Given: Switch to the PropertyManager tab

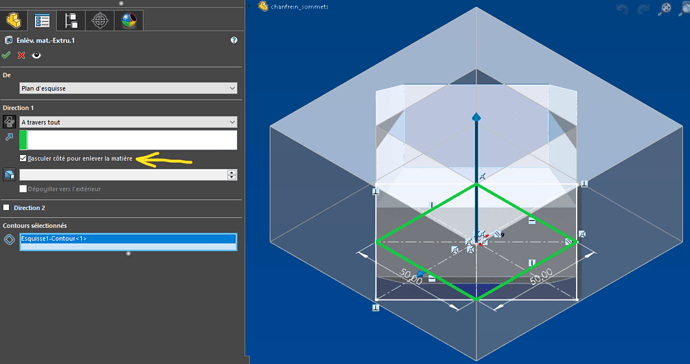Looking at the screenshot, I should (42, 20).
